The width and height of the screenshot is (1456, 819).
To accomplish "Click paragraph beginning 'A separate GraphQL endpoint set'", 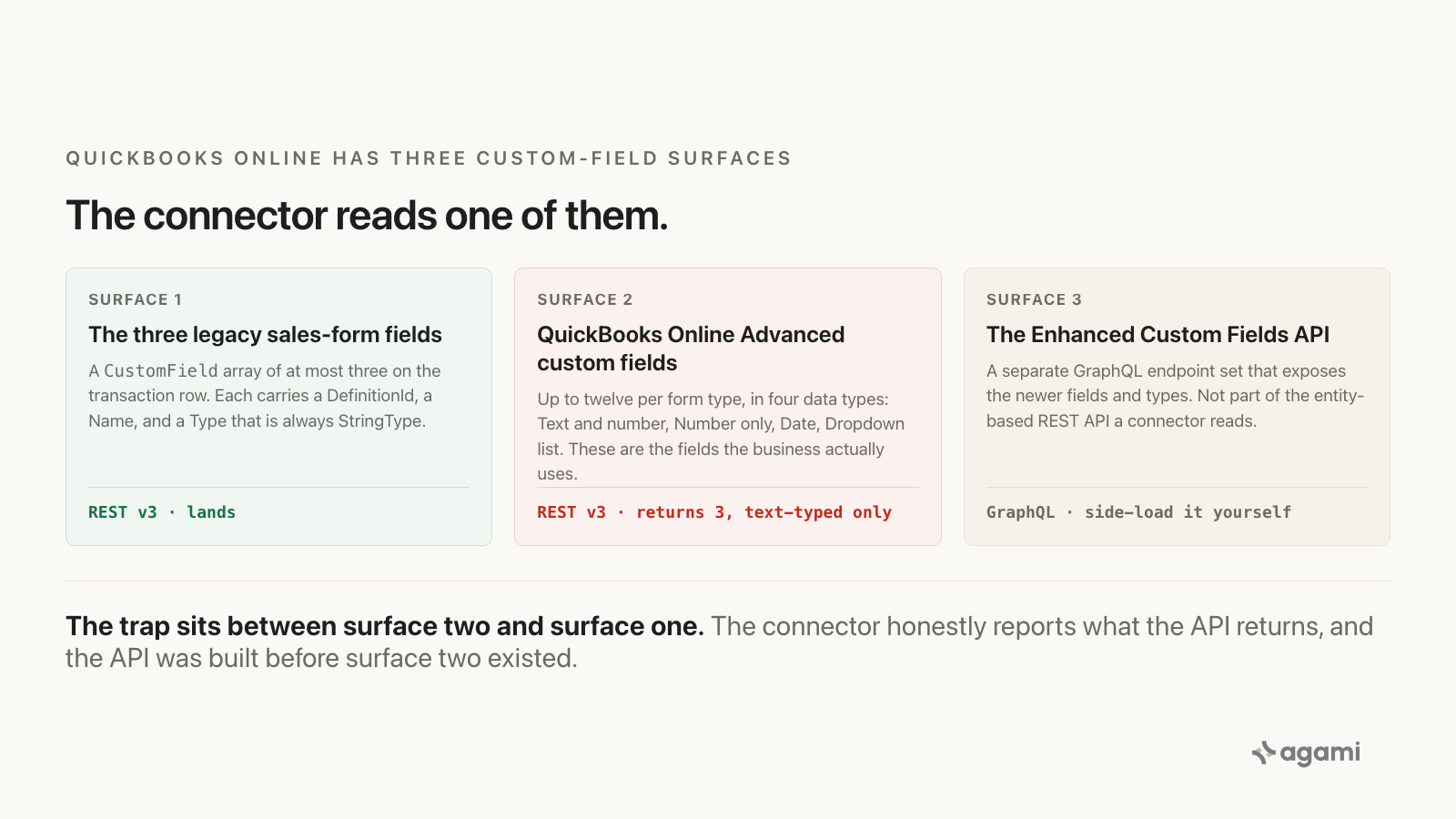I will pos(1175,396).
